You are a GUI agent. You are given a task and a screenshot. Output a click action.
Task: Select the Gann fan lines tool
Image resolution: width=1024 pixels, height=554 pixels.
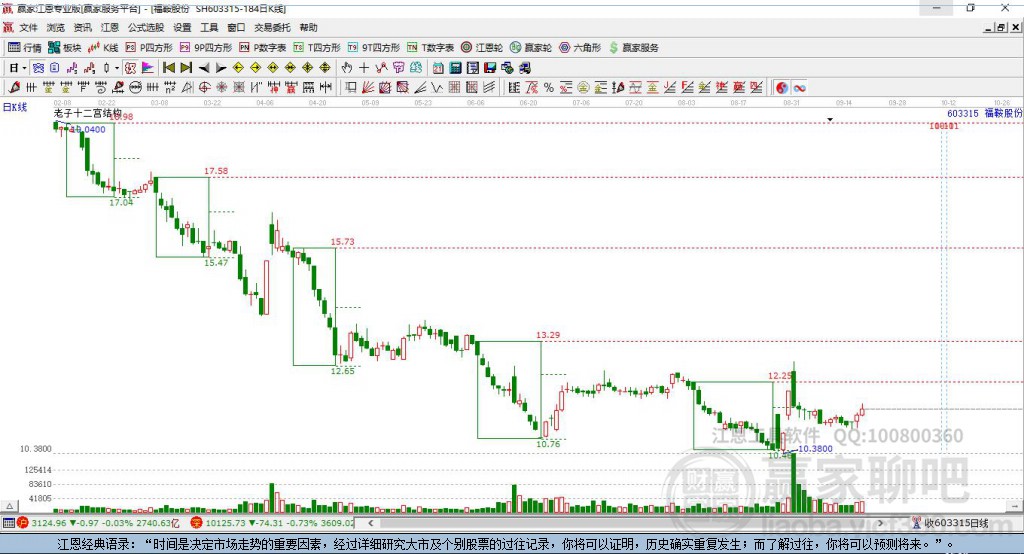point(368,88)
